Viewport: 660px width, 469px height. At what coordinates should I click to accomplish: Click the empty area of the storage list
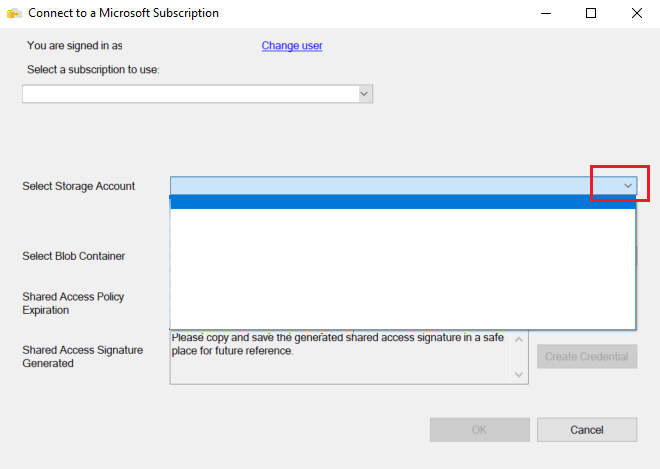pos(400,268)
